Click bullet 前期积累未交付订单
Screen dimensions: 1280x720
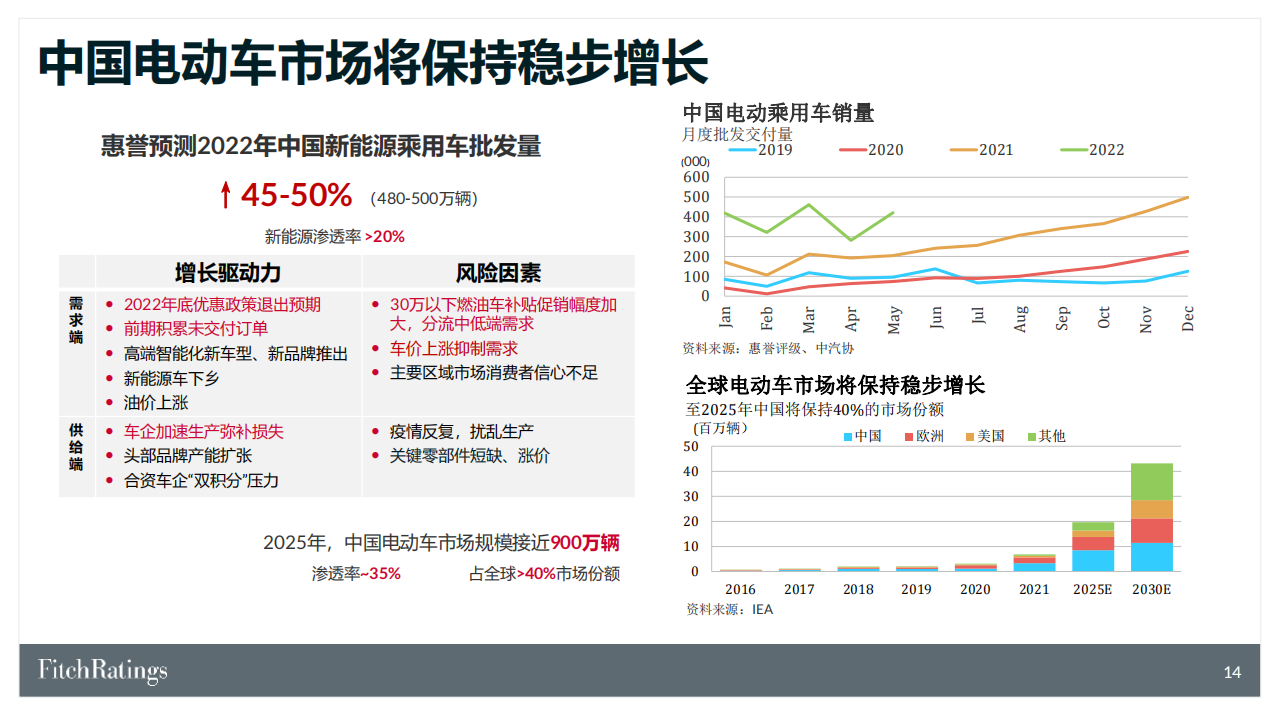196,328
